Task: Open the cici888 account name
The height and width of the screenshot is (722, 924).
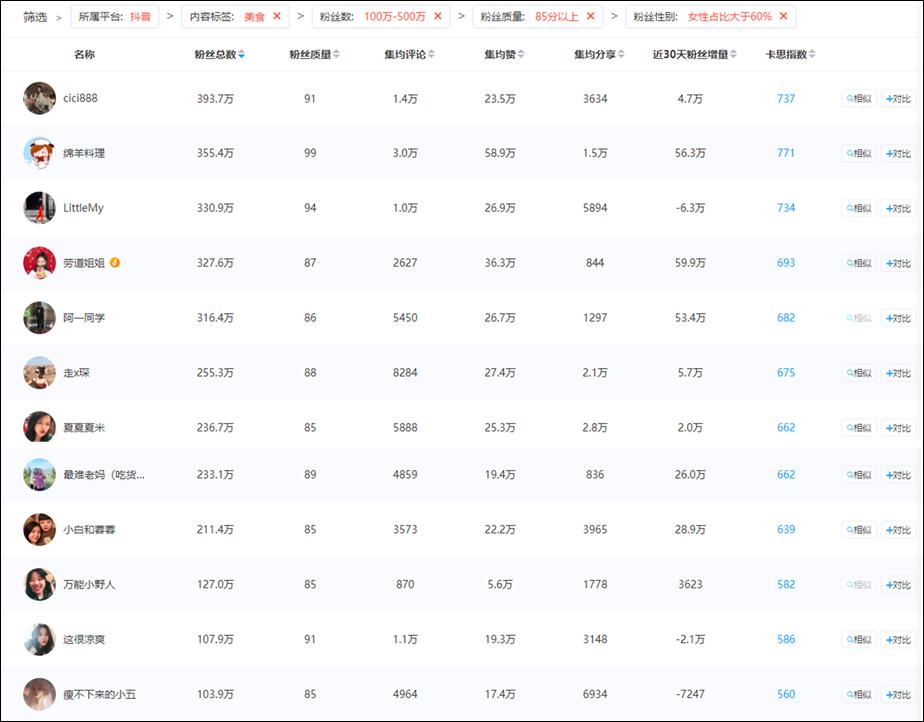Action: (x=80, y=98)
